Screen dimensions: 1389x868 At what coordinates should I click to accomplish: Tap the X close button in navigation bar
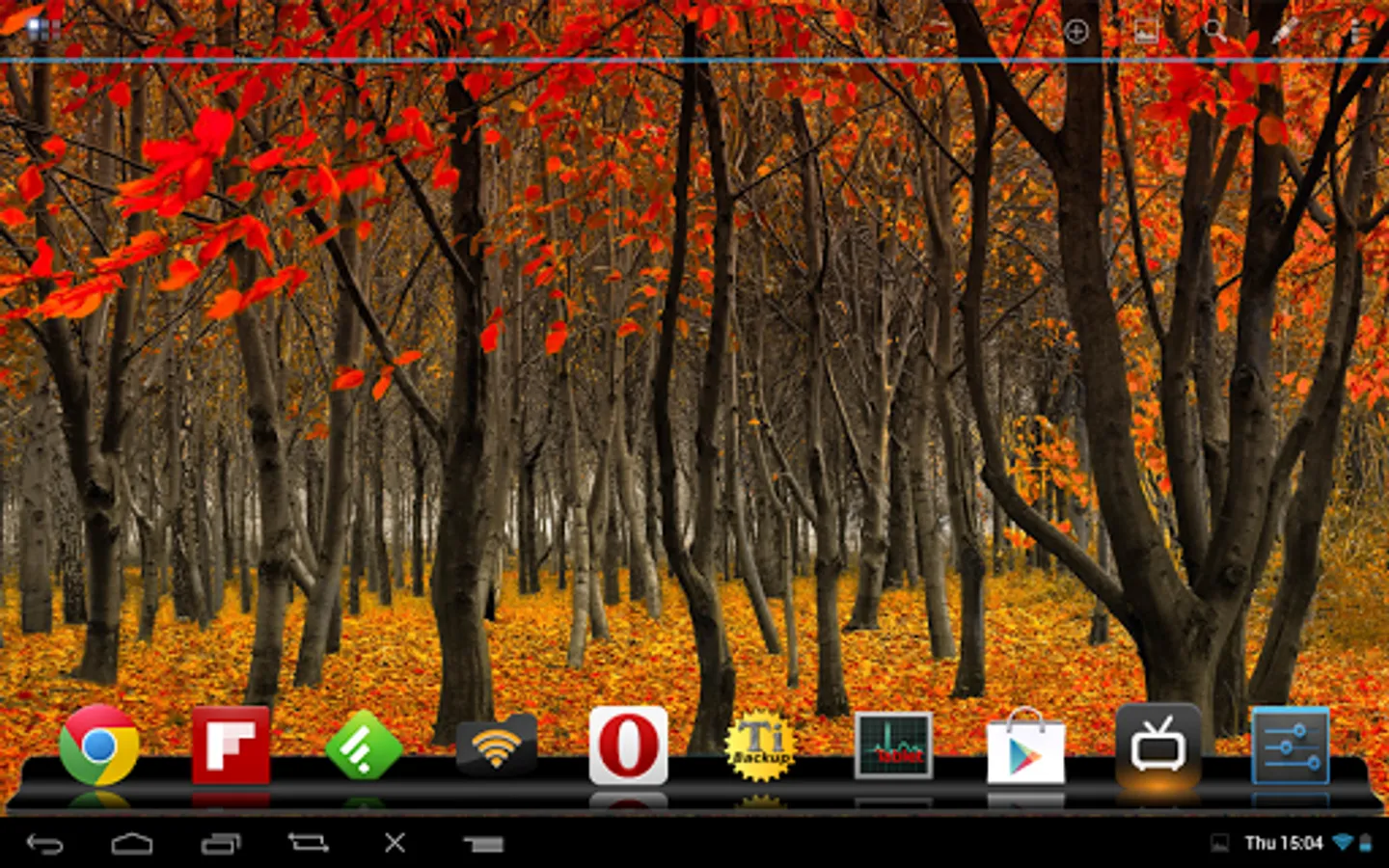395,843
